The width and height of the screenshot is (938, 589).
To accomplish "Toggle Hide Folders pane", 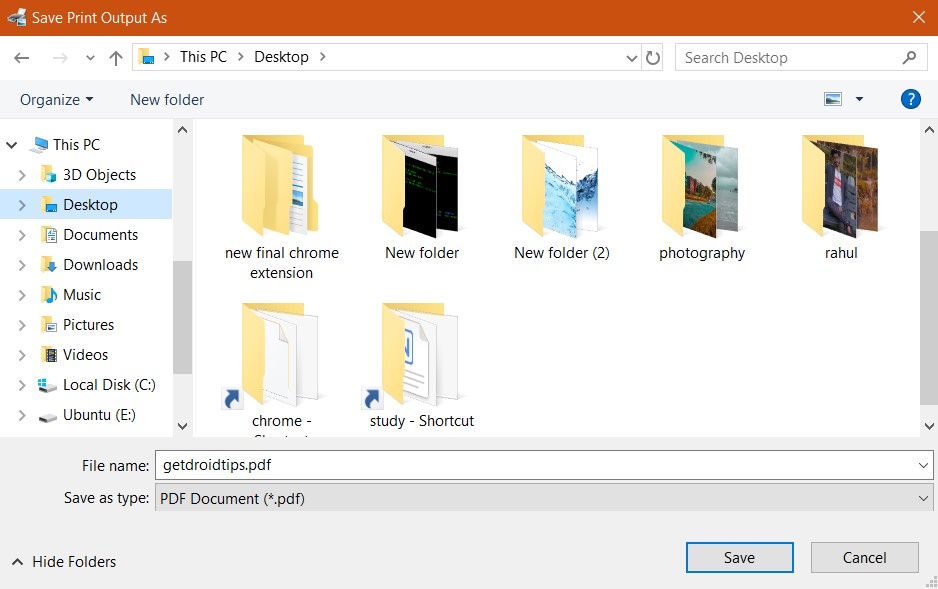I will point(64,561).
